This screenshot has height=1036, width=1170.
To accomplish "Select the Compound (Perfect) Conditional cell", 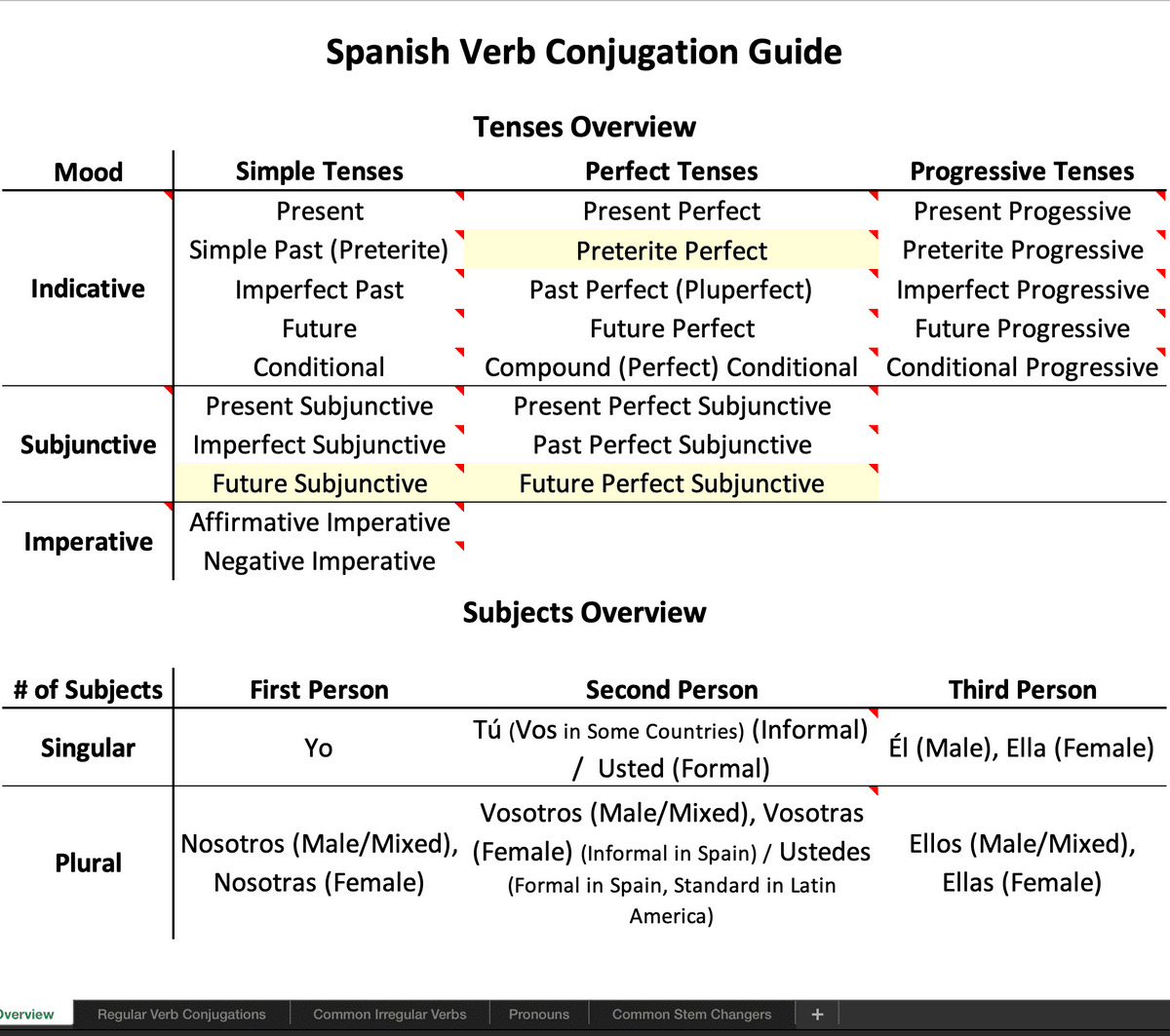I will [672, 367].
